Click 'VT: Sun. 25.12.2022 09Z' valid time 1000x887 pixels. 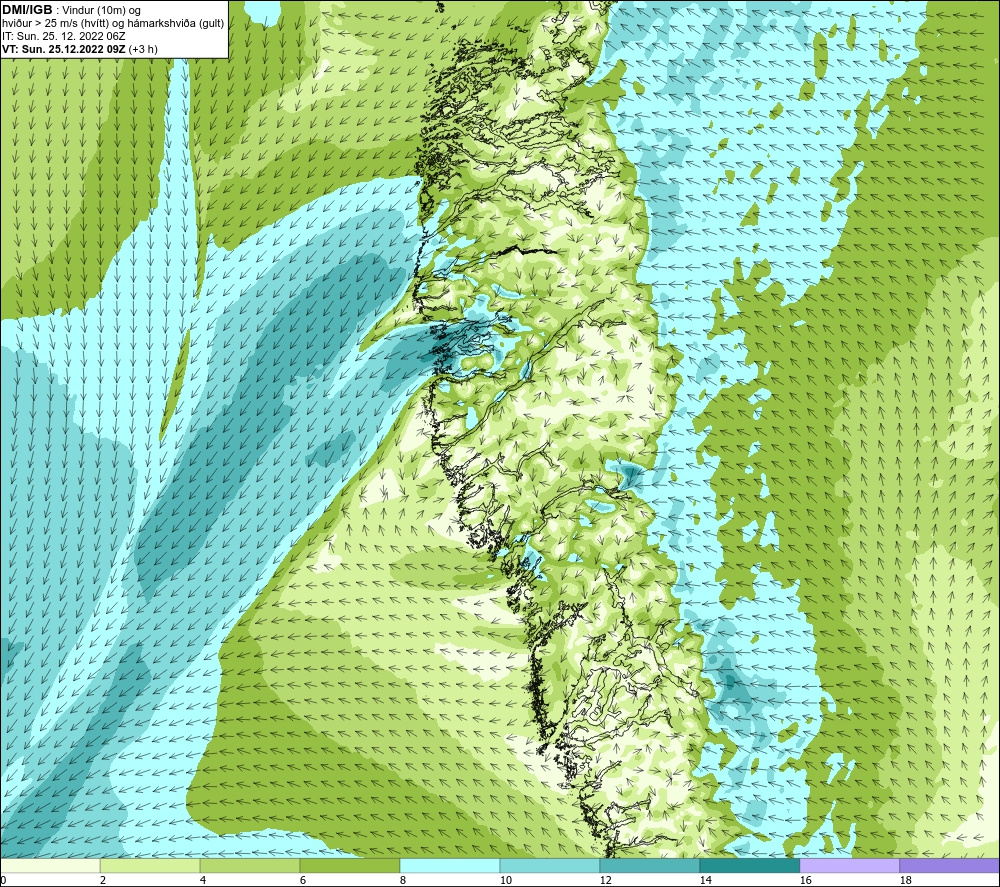coord(64,49)
